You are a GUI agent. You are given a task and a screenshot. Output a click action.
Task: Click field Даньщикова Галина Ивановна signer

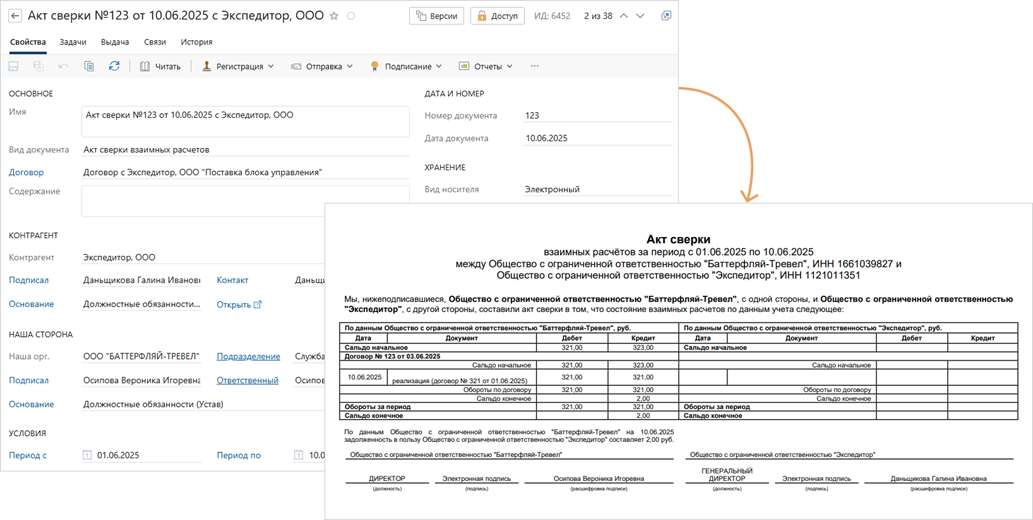coord(141,280)
